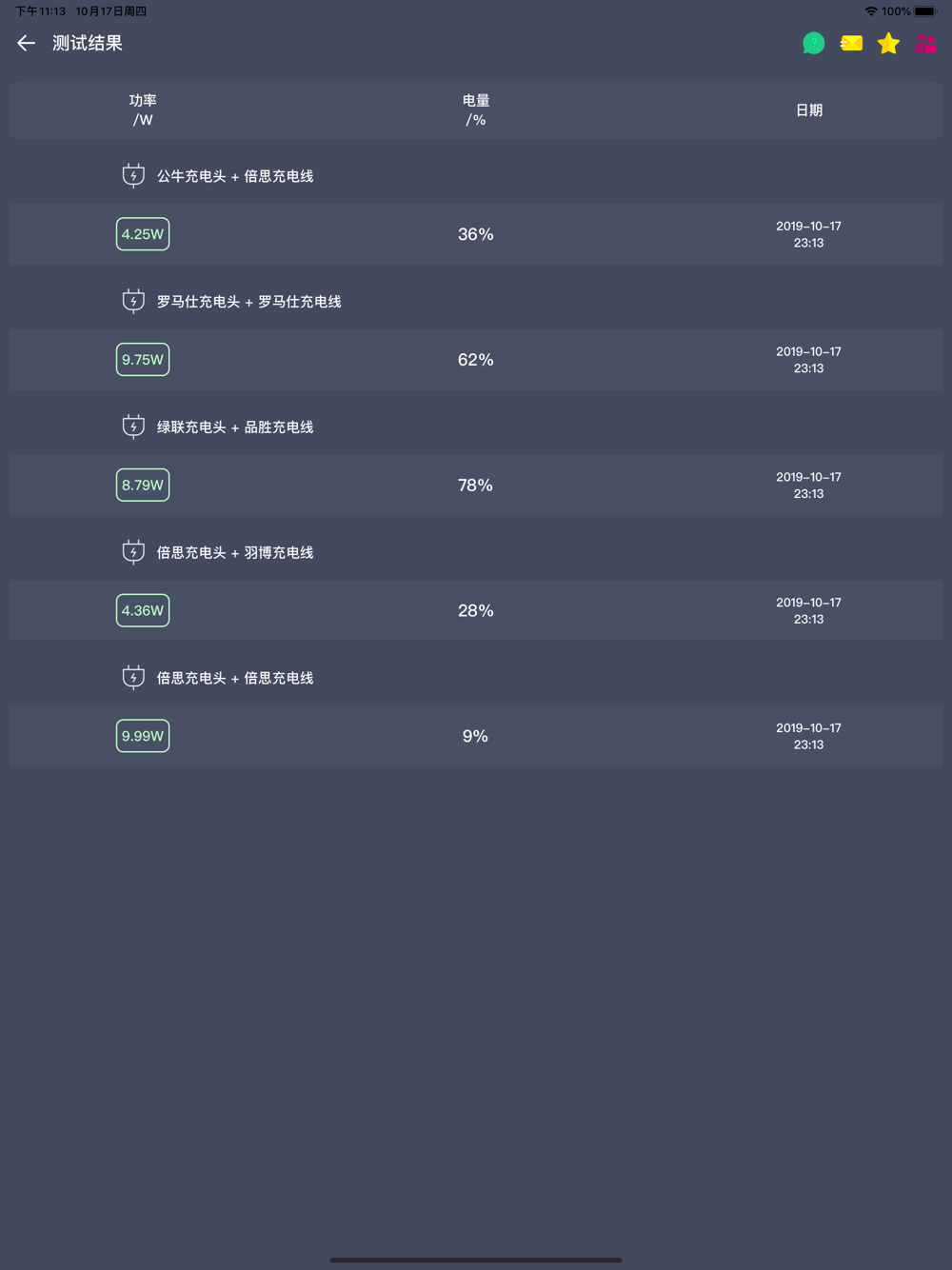Tap the home indicator bar at bottom
The image size is (952, 1270).
(476, 1260)
